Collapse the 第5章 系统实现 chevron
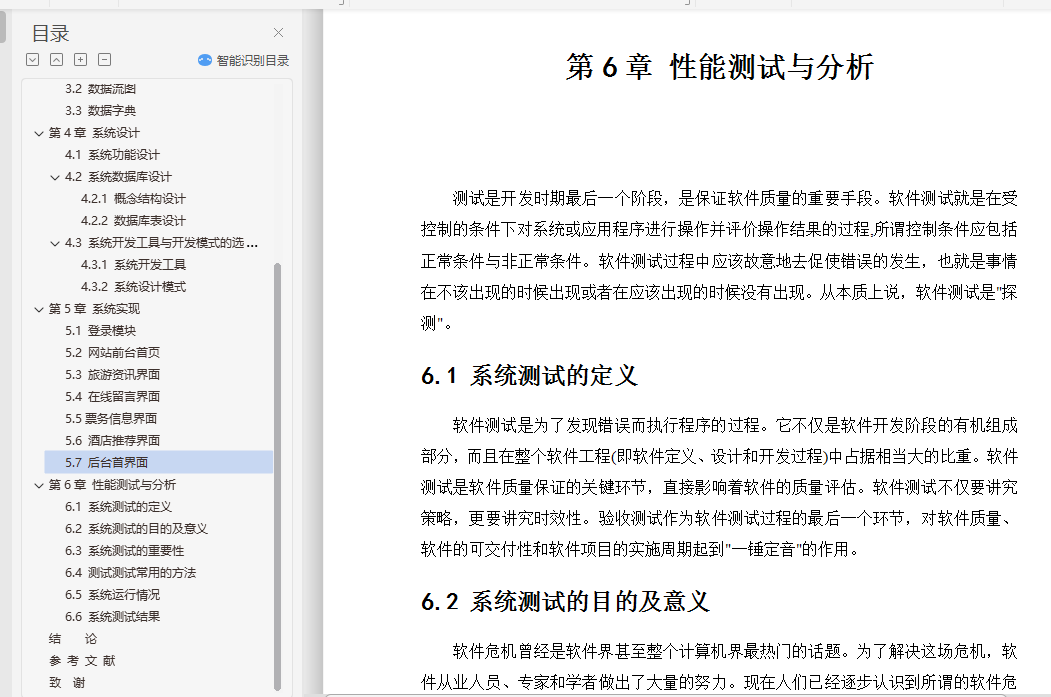 (39, 310)
